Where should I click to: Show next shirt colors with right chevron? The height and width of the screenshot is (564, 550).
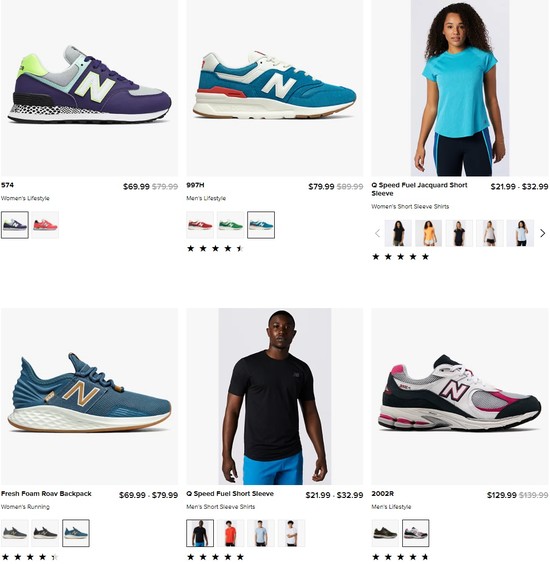coord(542,233)
